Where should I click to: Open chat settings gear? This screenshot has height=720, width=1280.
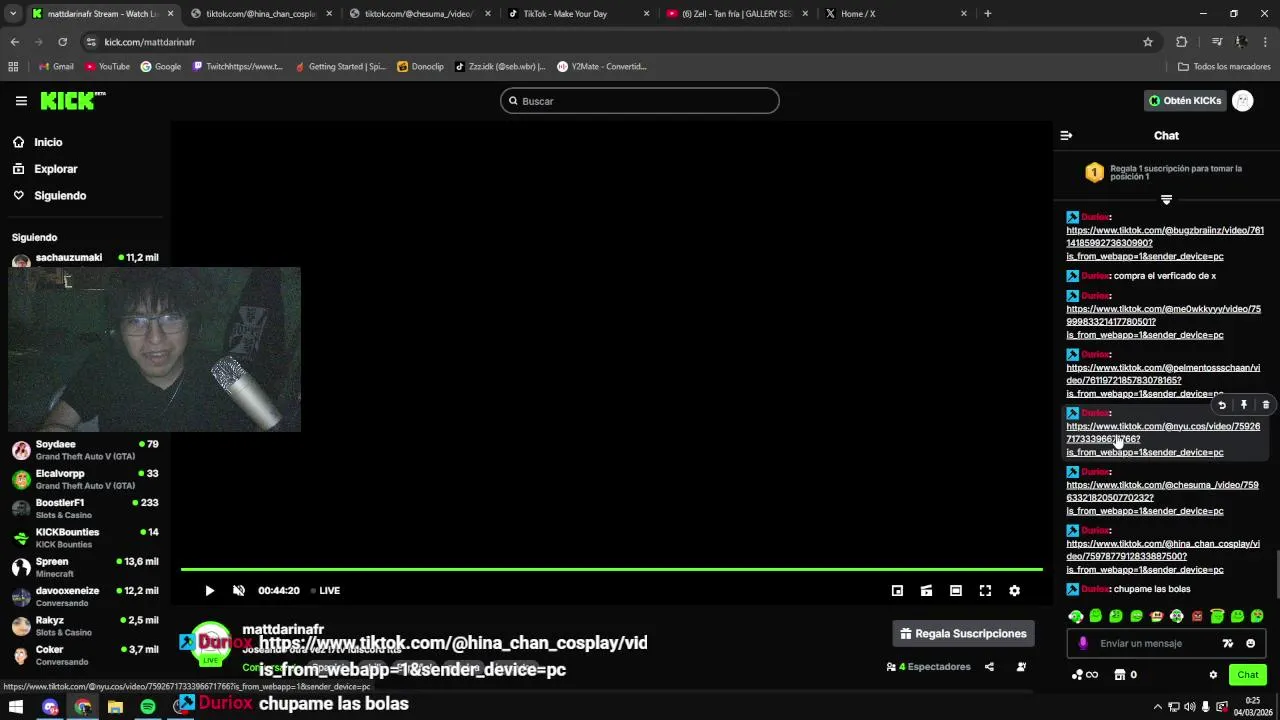(1213, 675)
